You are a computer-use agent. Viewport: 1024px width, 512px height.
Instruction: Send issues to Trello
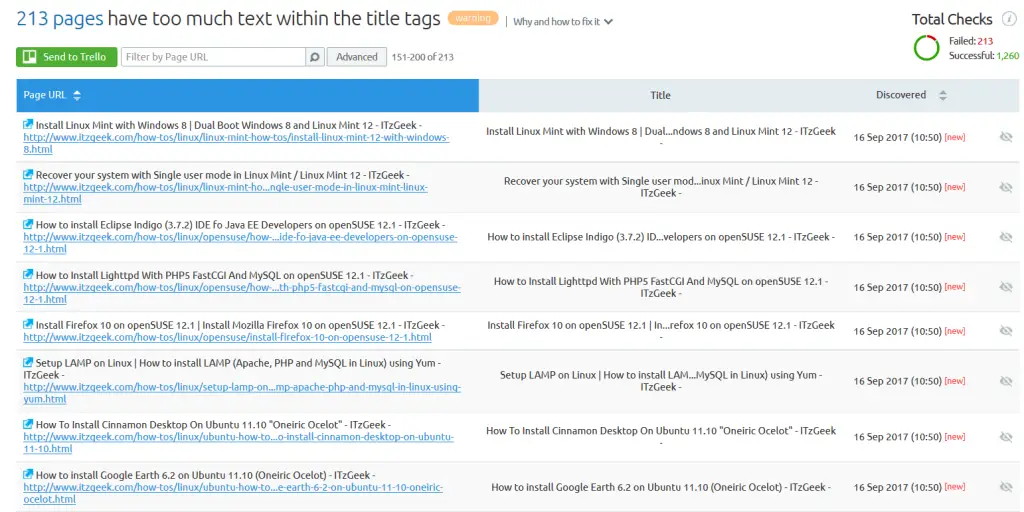67,57
